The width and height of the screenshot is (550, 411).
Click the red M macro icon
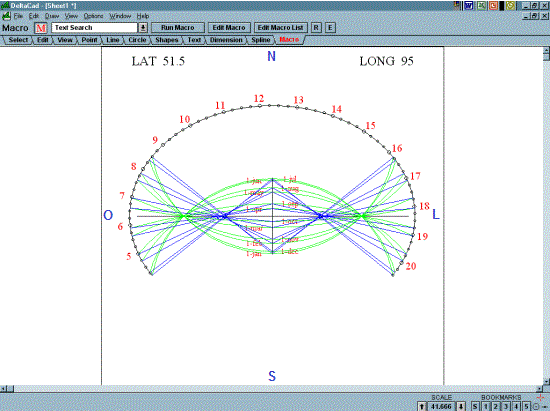[41, 28]
